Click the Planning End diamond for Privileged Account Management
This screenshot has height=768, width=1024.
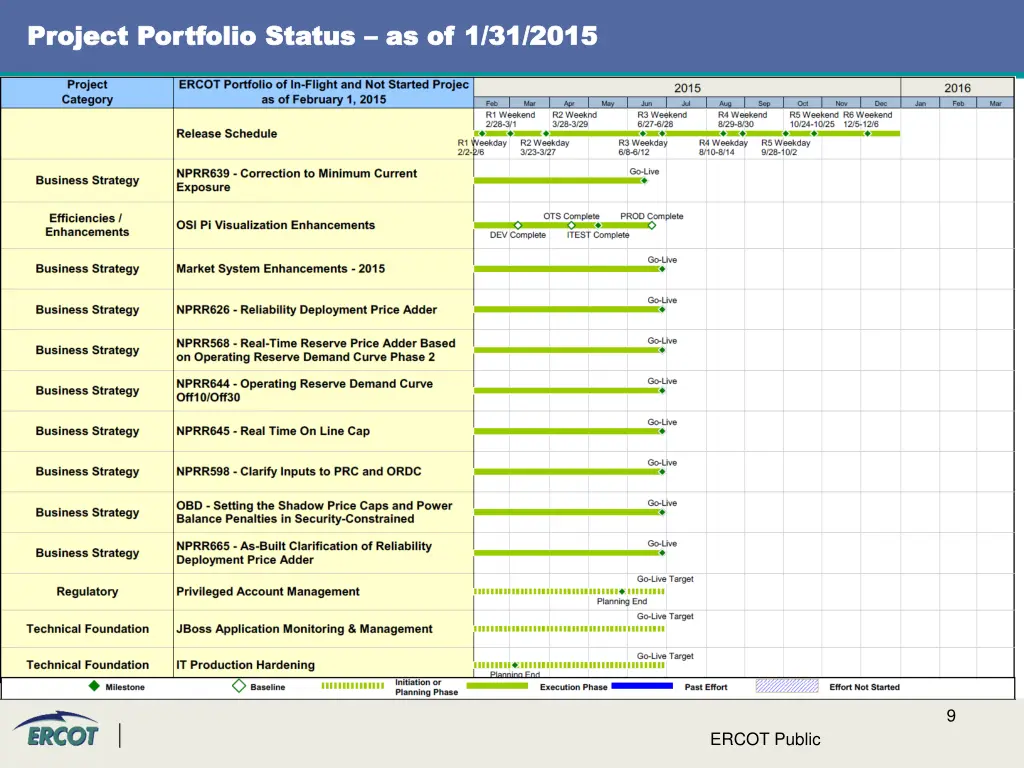pyautogui.click(x=622, y=592)
